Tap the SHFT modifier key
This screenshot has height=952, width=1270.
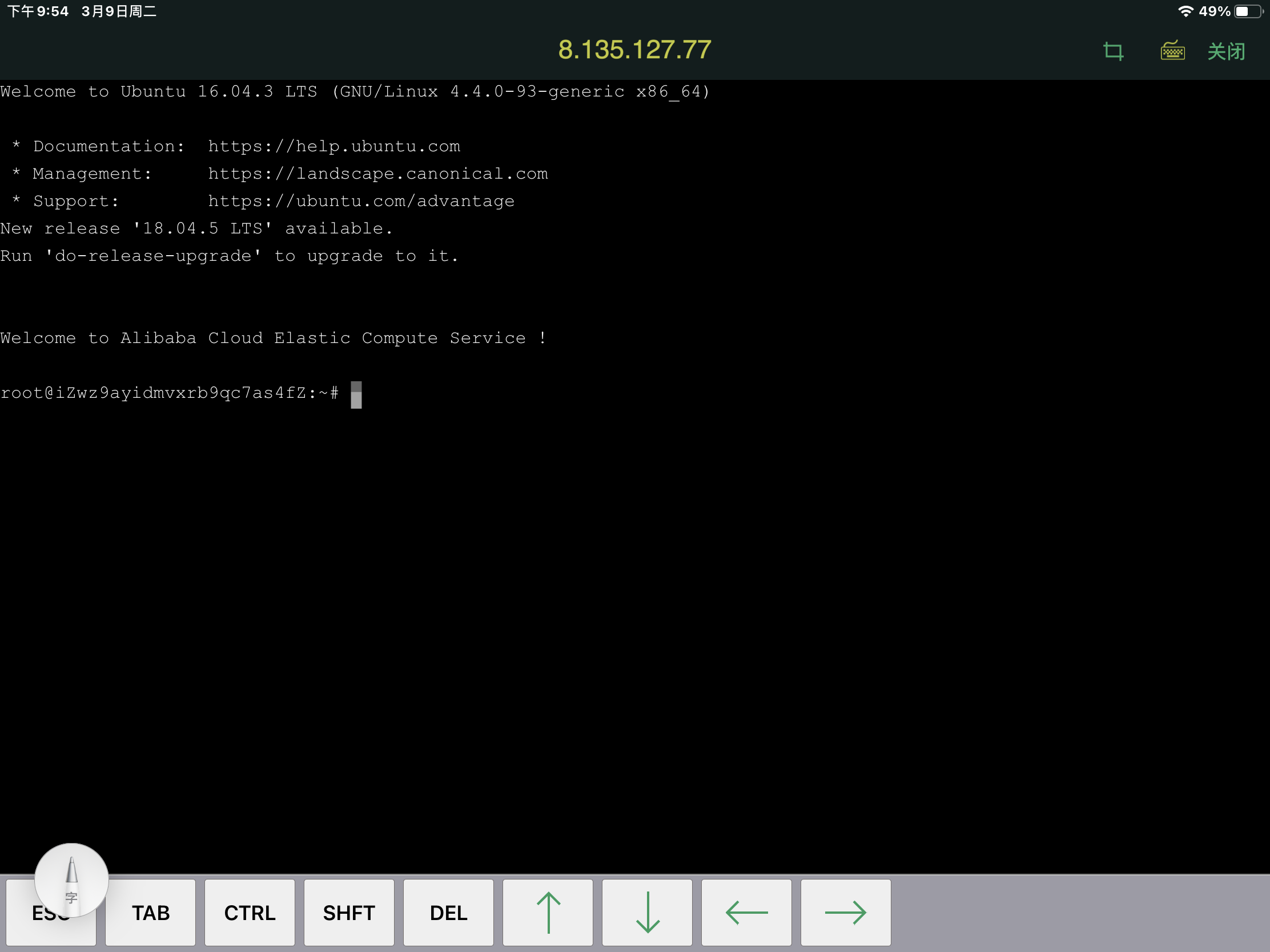coord(349,913)
